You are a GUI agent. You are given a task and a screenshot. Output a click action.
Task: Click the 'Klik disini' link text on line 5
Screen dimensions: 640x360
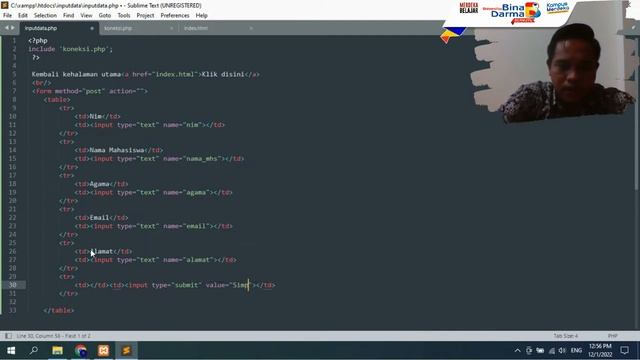click(x=223, y=74)
